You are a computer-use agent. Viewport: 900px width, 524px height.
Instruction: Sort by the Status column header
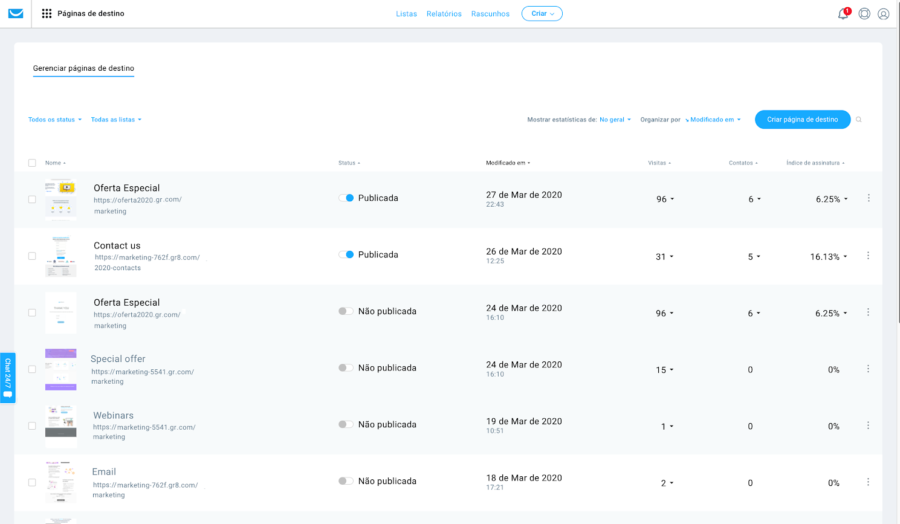[x=349, y=163]
